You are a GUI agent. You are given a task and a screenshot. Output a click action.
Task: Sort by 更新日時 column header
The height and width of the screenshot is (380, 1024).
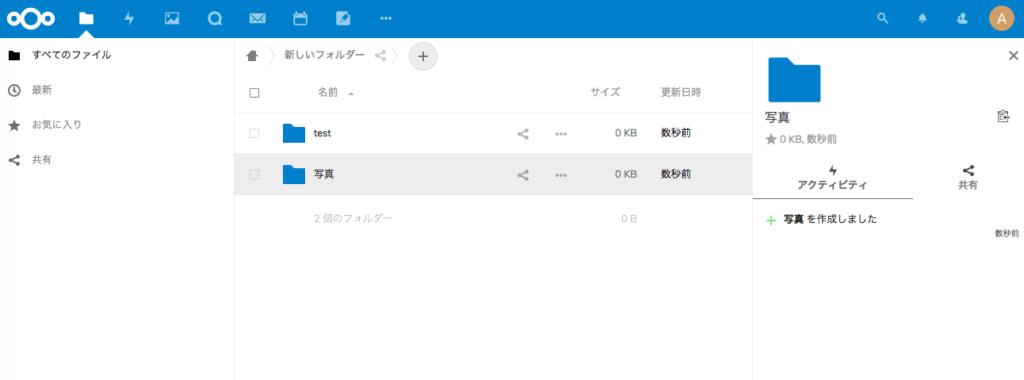(681, 93)
